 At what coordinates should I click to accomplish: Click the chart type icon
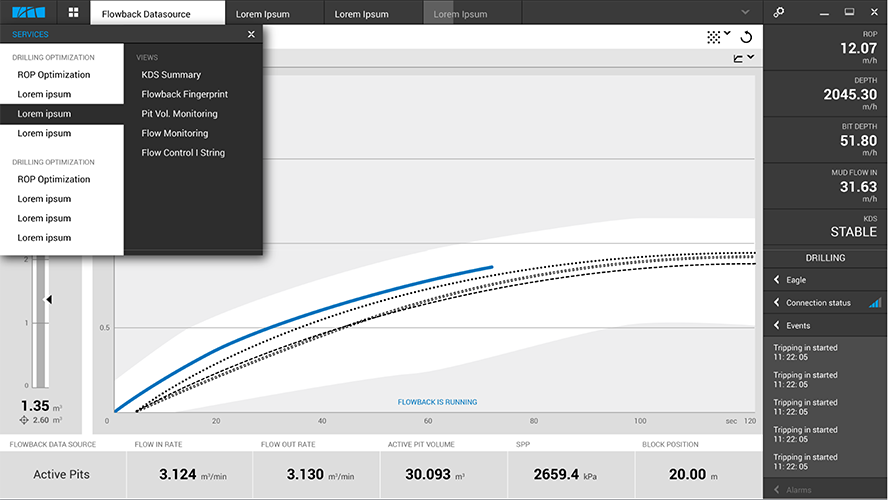[x=739, y=59]
